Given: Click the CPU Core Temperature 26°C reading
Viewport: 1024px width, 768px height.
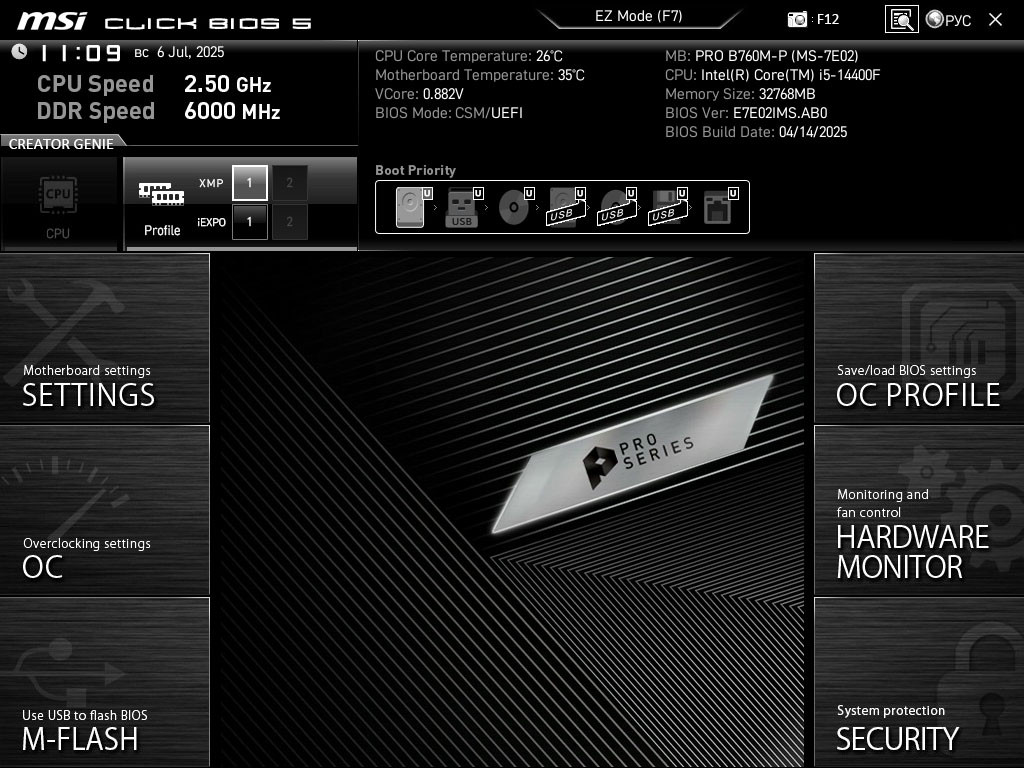Looking at the screenshot, I should pos(468,56).
